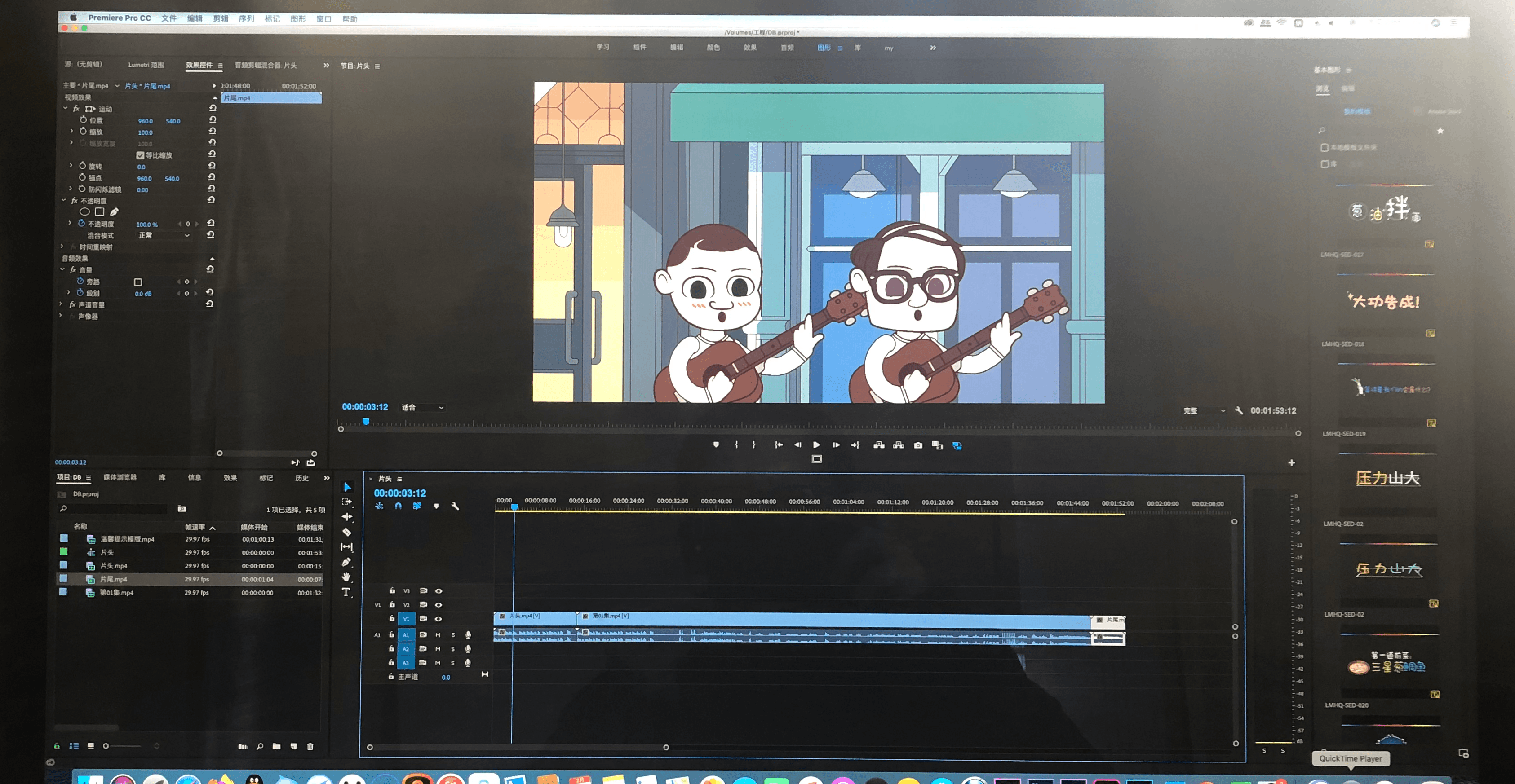
Task: Switch to the 媒体浏览器 tab
Action: tap(120, 477)
